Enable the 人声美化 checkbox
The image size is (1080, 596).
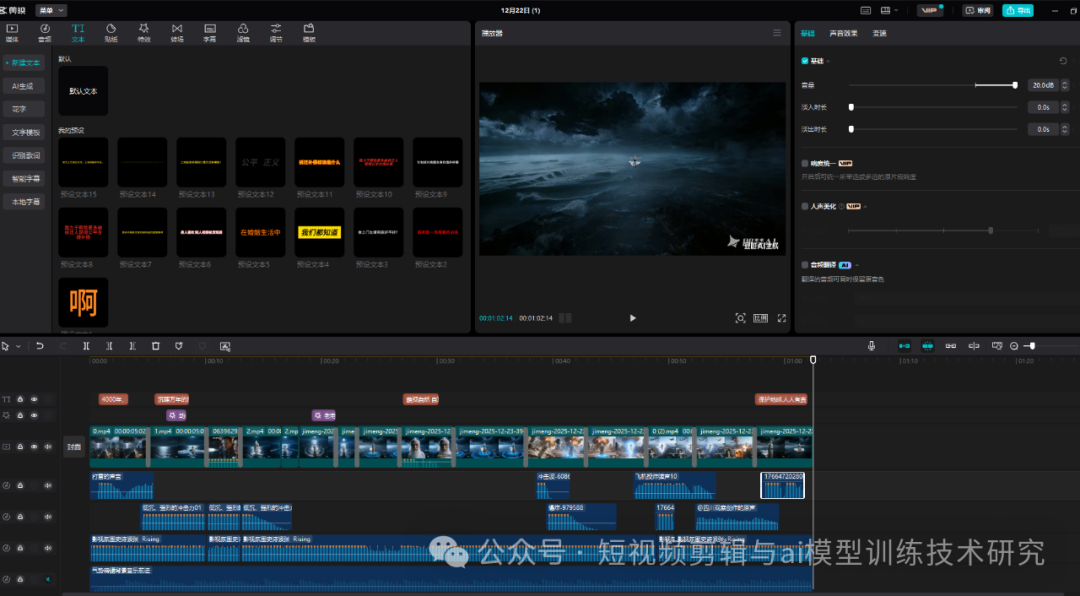(x=804, y=206)
